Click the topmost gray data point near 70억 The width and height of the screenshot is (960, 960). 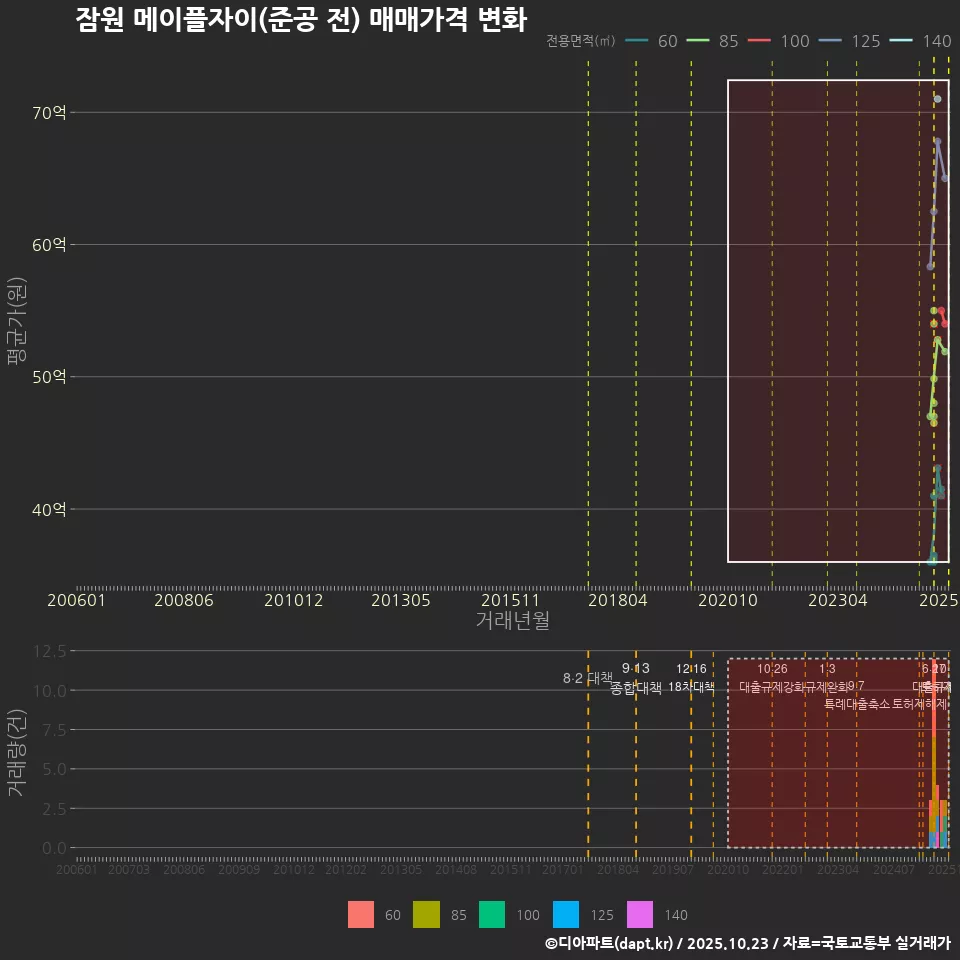pos(938,99)
